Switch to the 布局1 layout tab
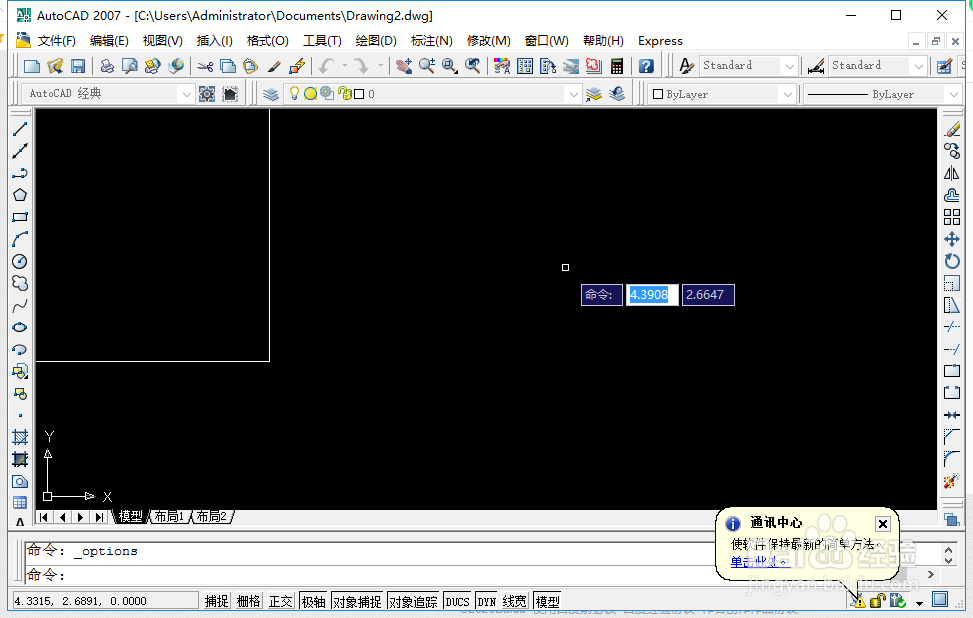 click(x=169, y=516)
